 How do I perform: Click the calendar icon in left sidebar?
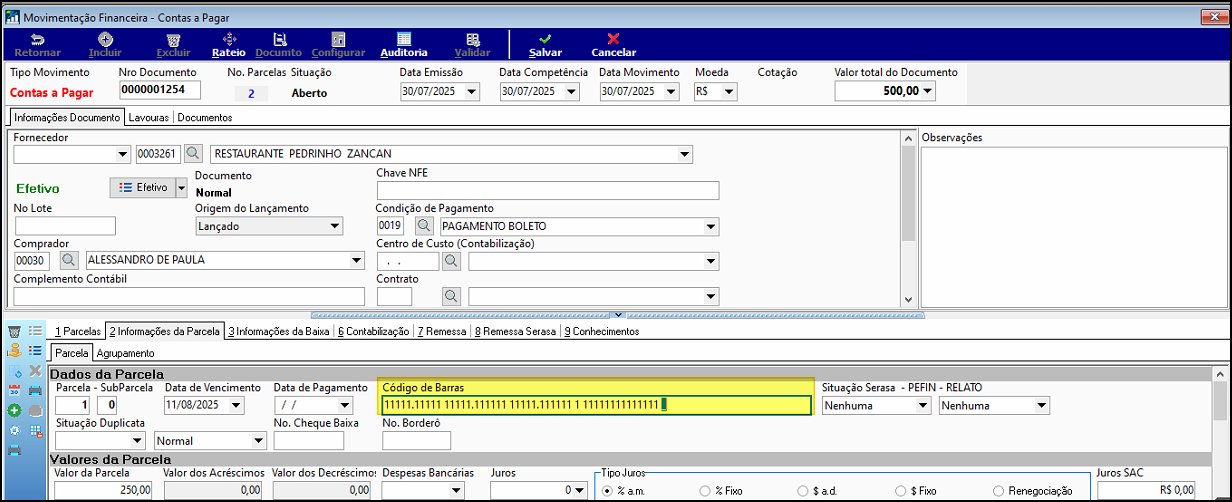point(14,390)
